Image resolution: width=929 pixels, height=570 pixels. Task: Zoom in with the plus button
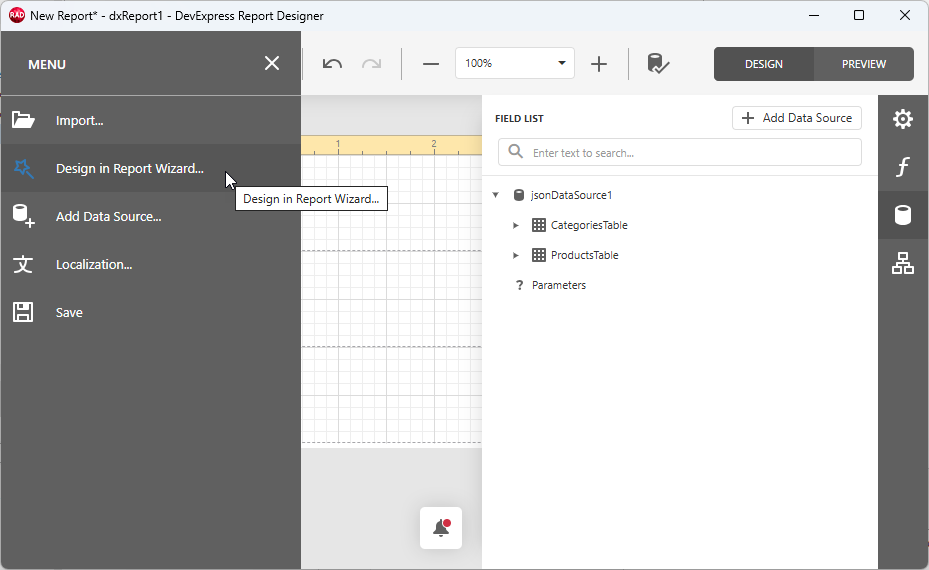[x=599, y=63]
